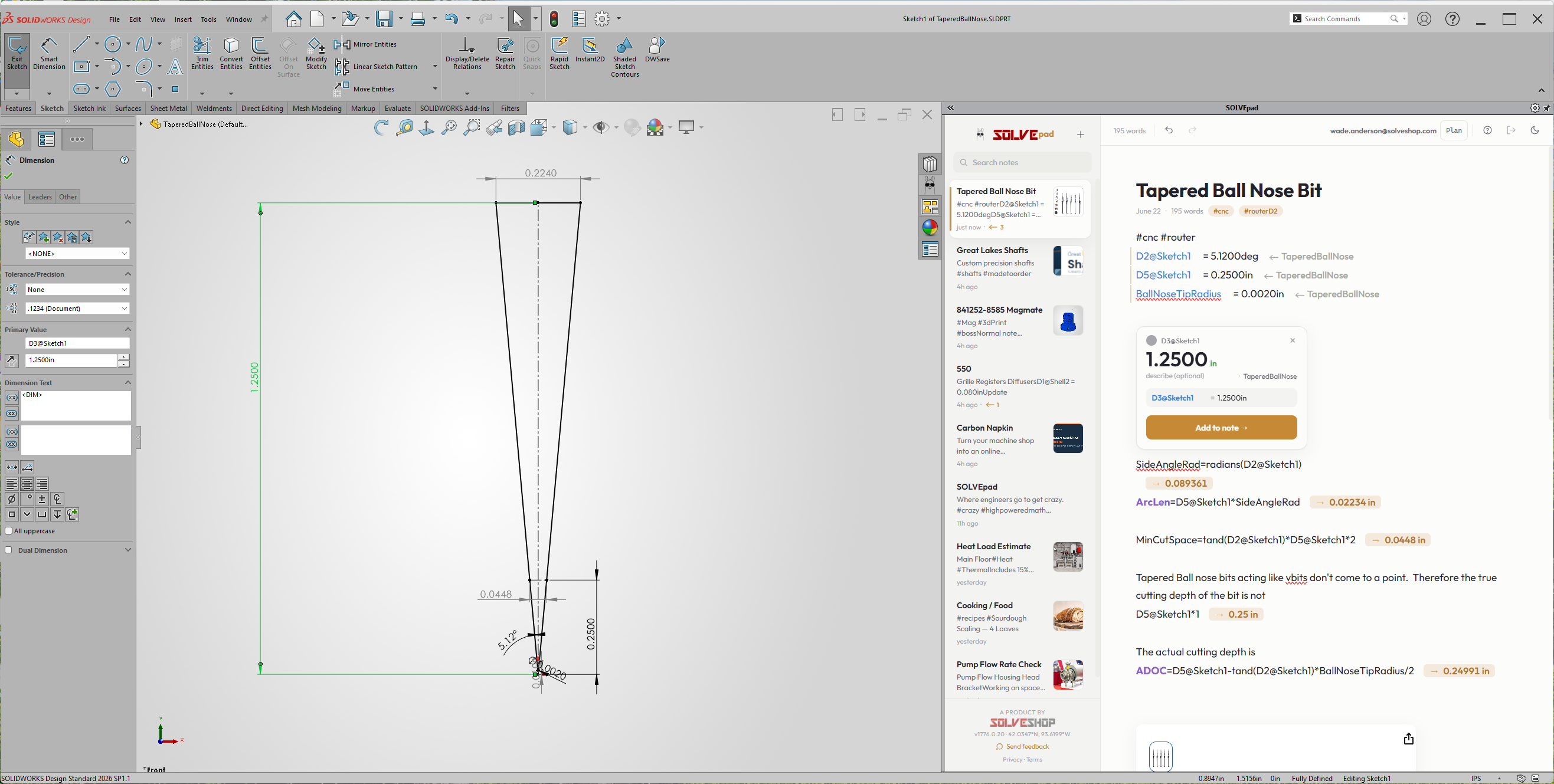Click the SOLVEpad new note plus icon

1081,135
